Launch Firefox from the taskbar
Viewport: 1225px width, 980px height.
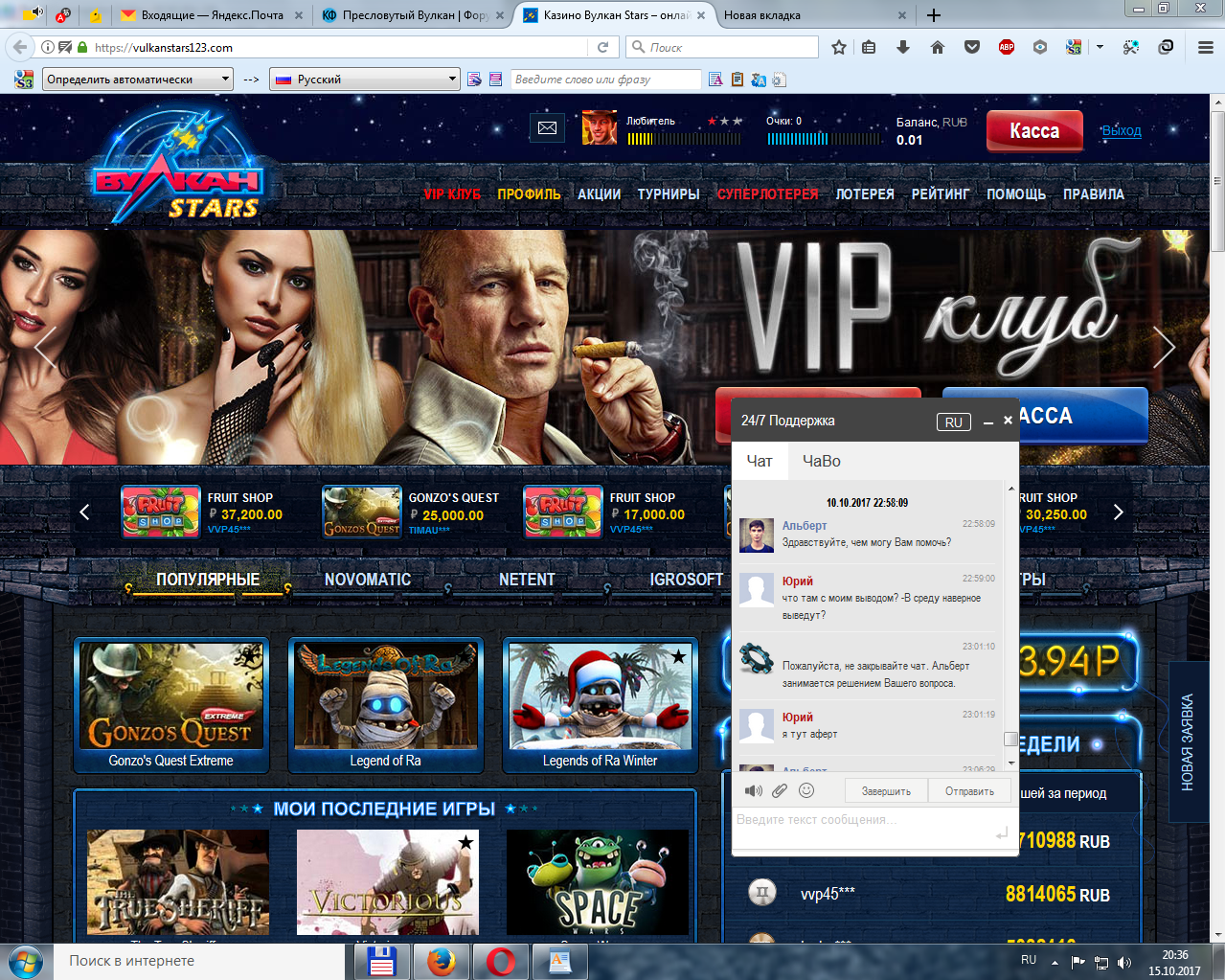(x=441, y=961)
